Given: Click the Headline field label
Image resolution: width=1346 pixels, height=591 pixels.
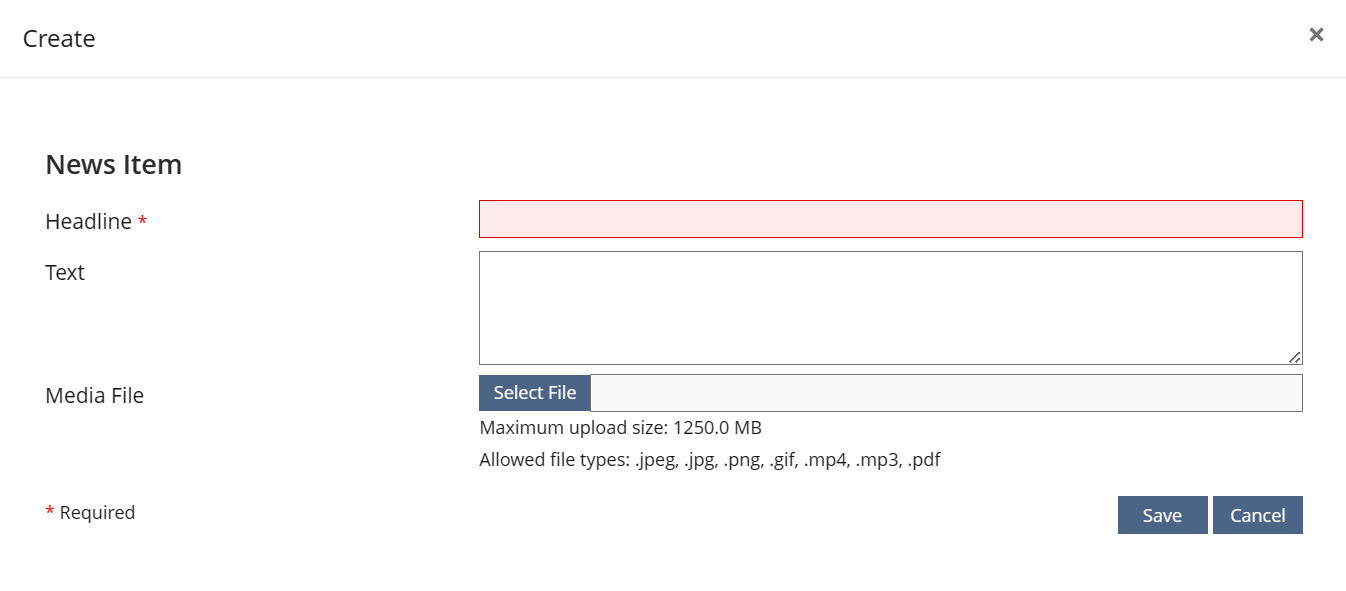Looking at the screenshot, I should 88,222.
